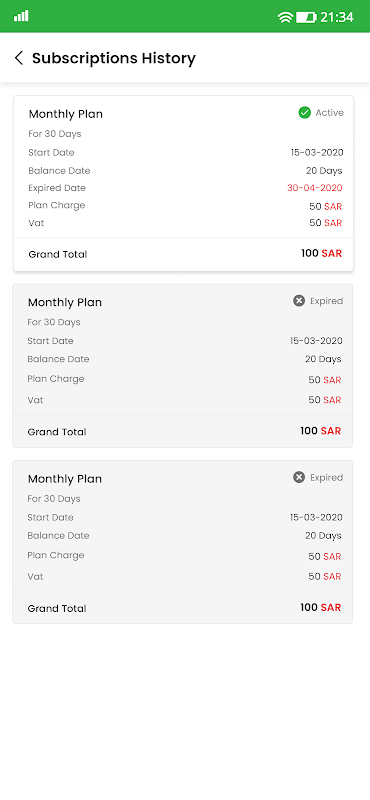Select the Subscriptions History title

(x=114, y=58)
